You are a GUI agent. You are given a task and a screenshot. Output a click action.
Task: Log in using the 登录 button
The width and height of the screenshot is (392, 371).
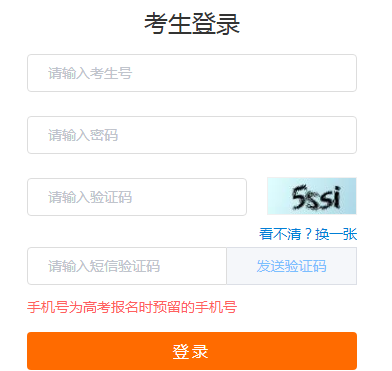click(192, 351)
